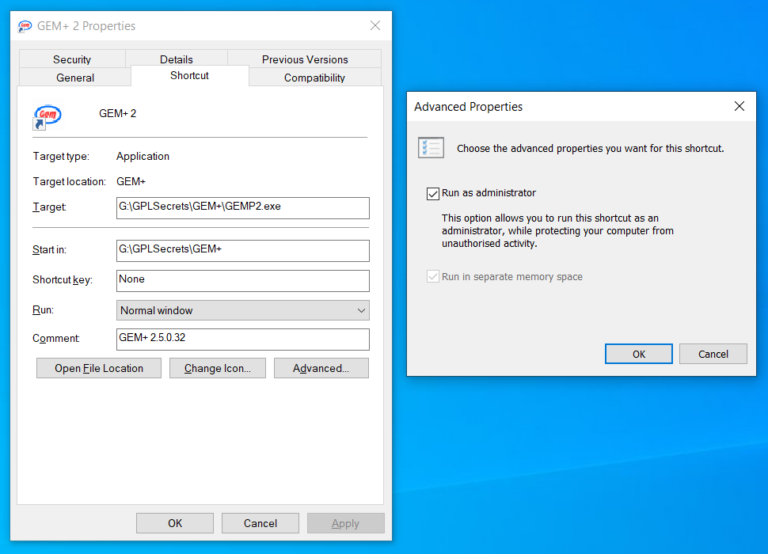This screenshot has height=554, width=768.
Task: Click Run in separate memory space checkbox
Action: (433, 277)
